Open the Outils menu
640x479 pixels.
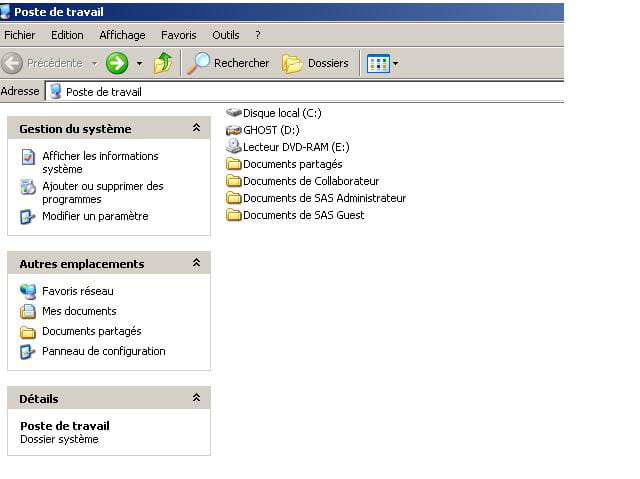pos(226,35)
